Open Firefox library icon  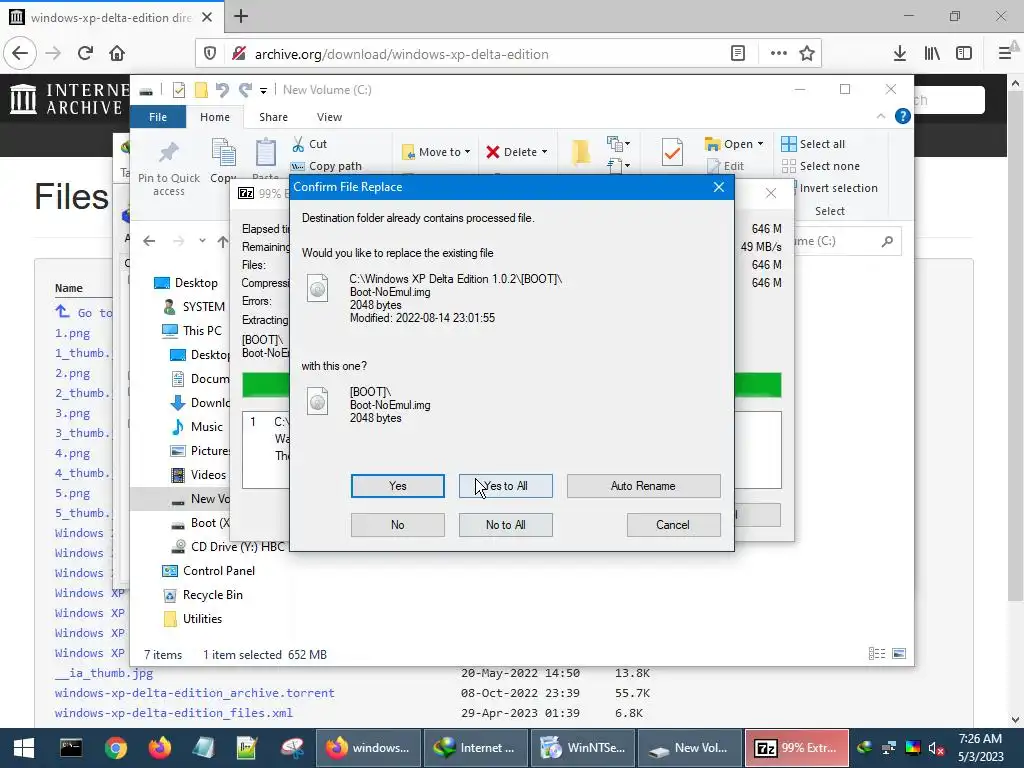point(932,54)
